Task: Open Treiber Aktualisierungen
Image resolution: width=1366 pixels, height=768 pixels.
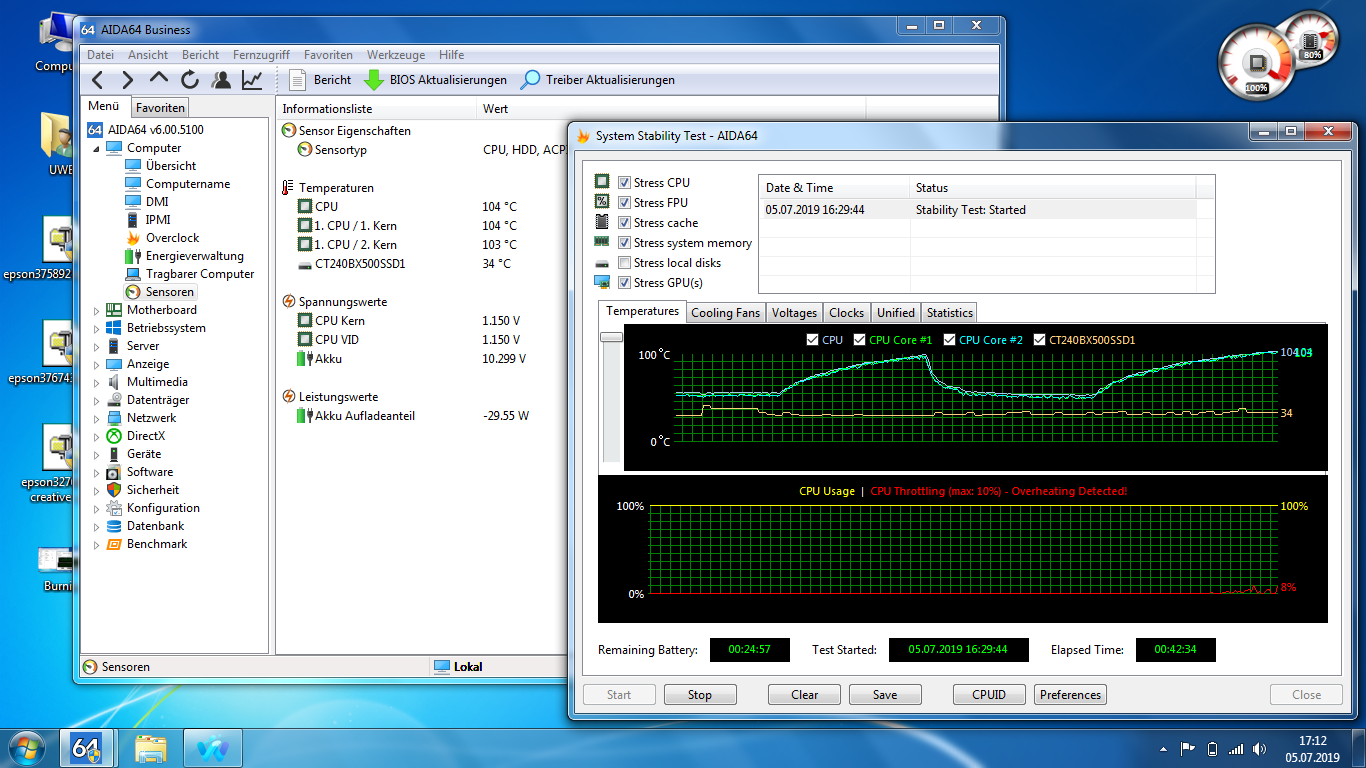Action: 598,80
